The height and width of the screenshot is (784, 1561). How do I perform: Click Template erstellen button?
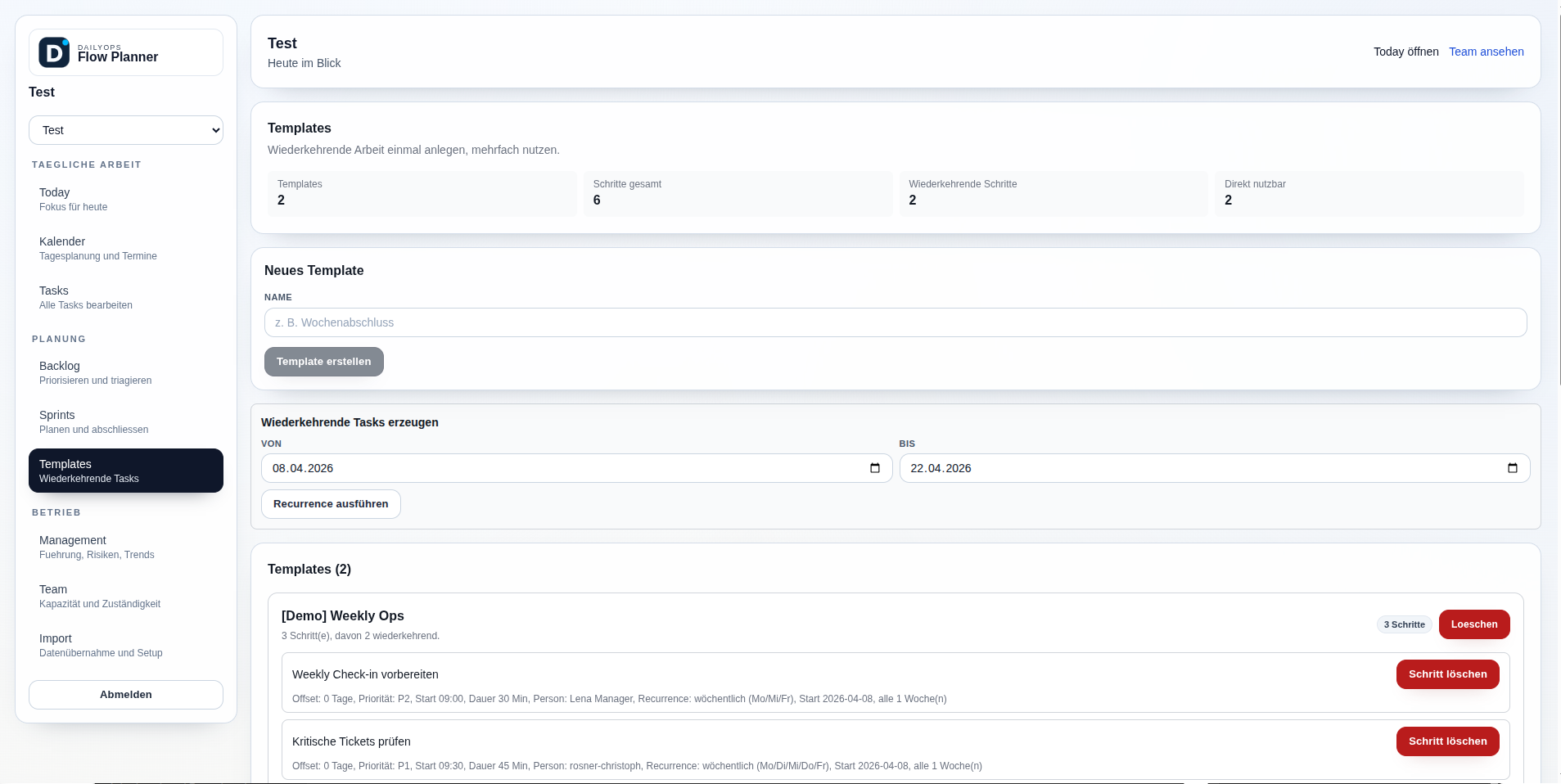click(324, 362)
